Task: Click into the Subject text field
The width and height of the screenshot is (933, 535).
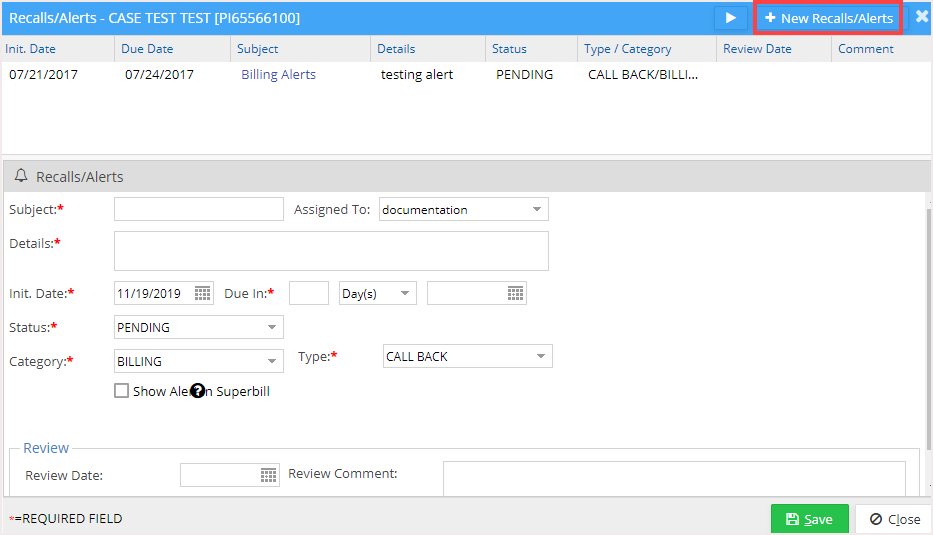Action: click(199, 209)
